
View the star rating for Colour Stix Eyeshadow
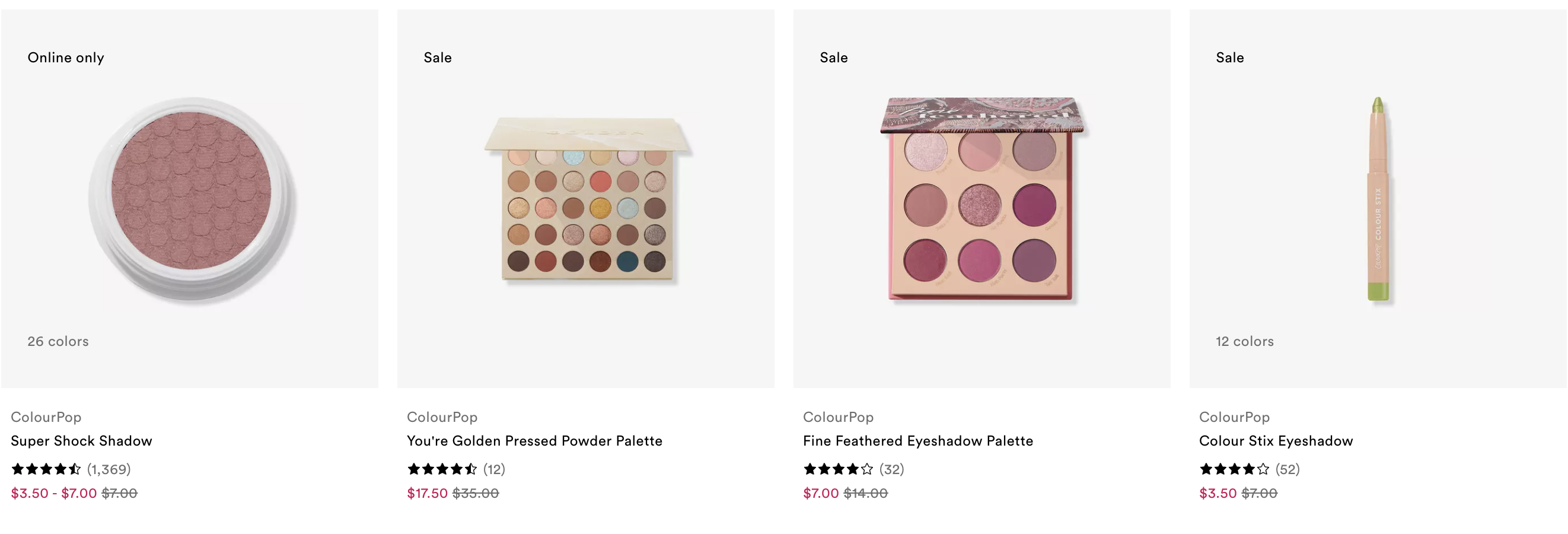tap(1235, 469)
